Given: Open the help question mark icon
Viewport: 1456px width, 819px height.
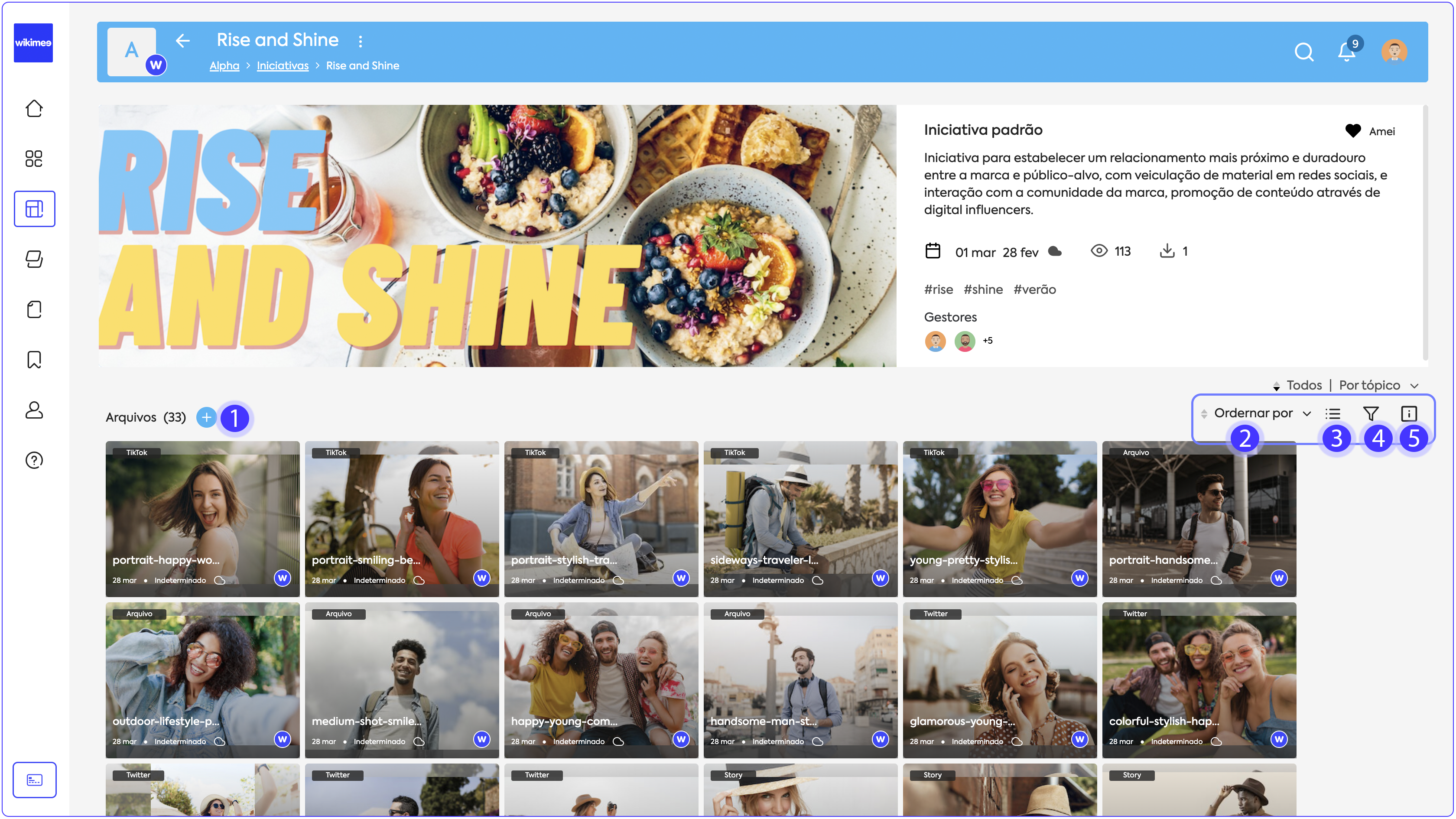Looking at the screenshot, I should [x=34, y=460].
